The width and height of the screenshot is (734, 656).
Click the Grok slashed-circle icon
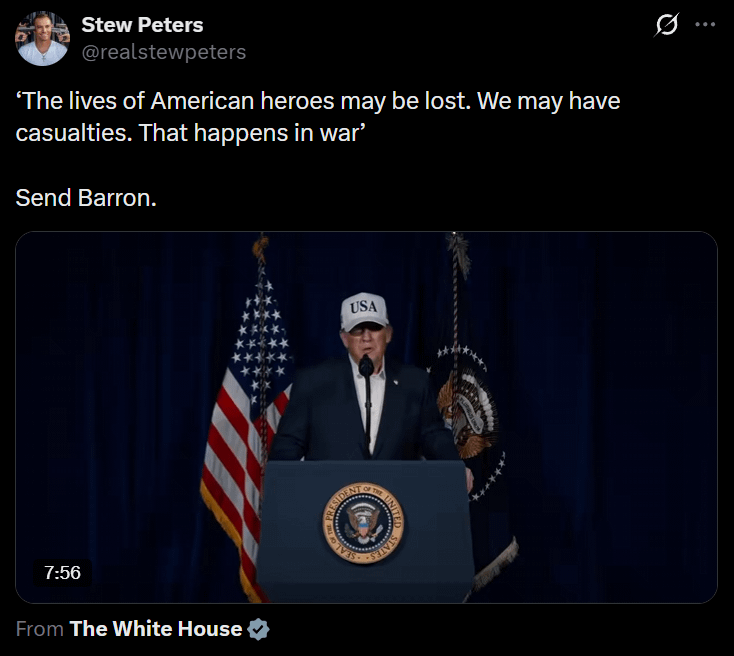664,26
